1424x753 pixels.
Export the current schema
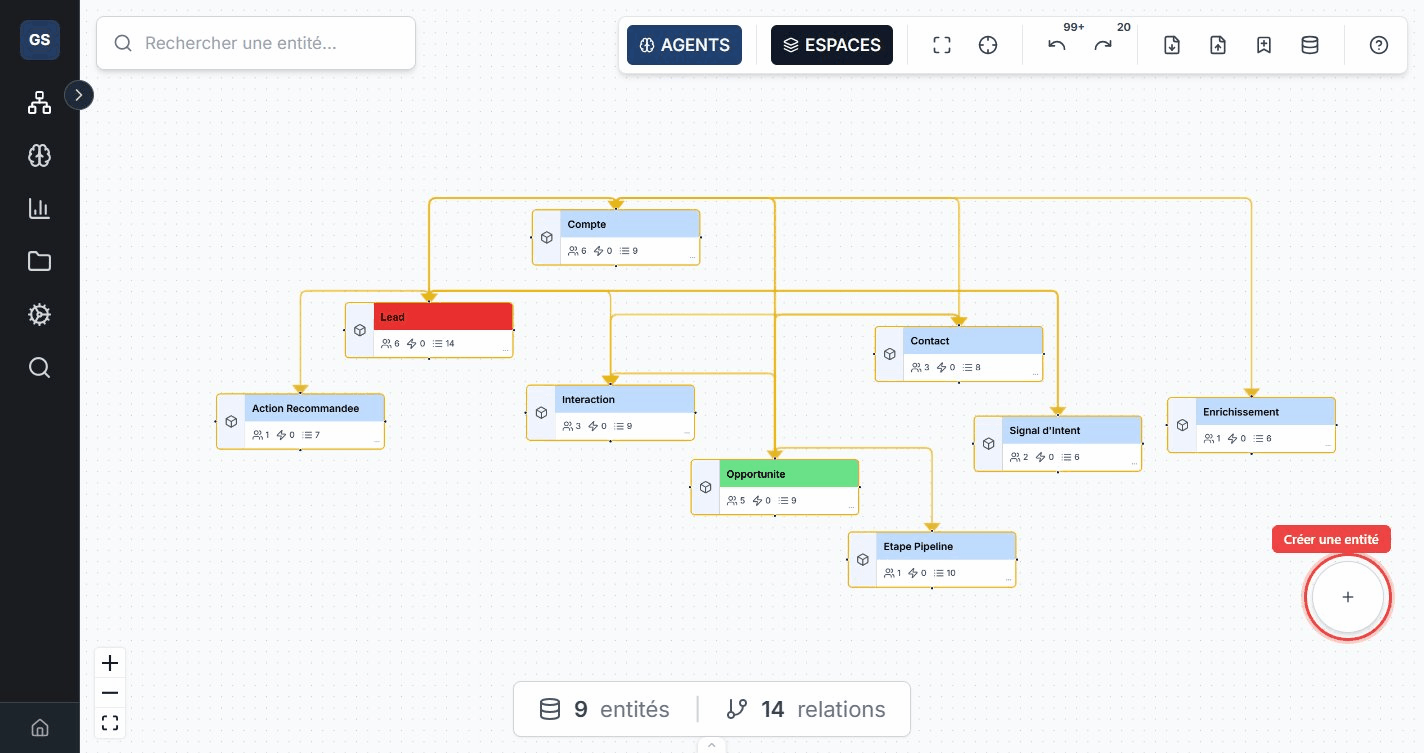(x=1171, y=45)
